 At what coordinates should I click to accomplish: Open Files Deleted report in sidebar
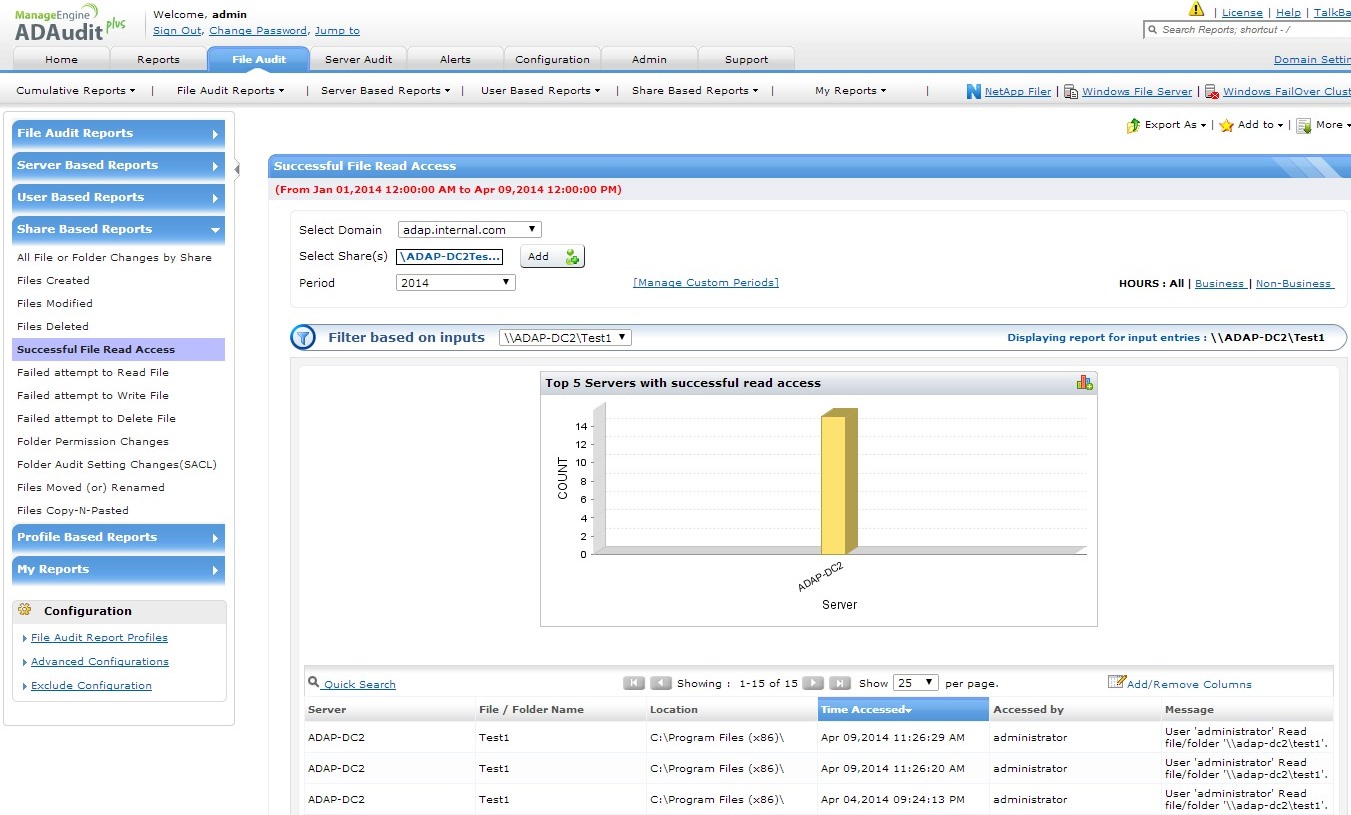[x=53, y=327]
